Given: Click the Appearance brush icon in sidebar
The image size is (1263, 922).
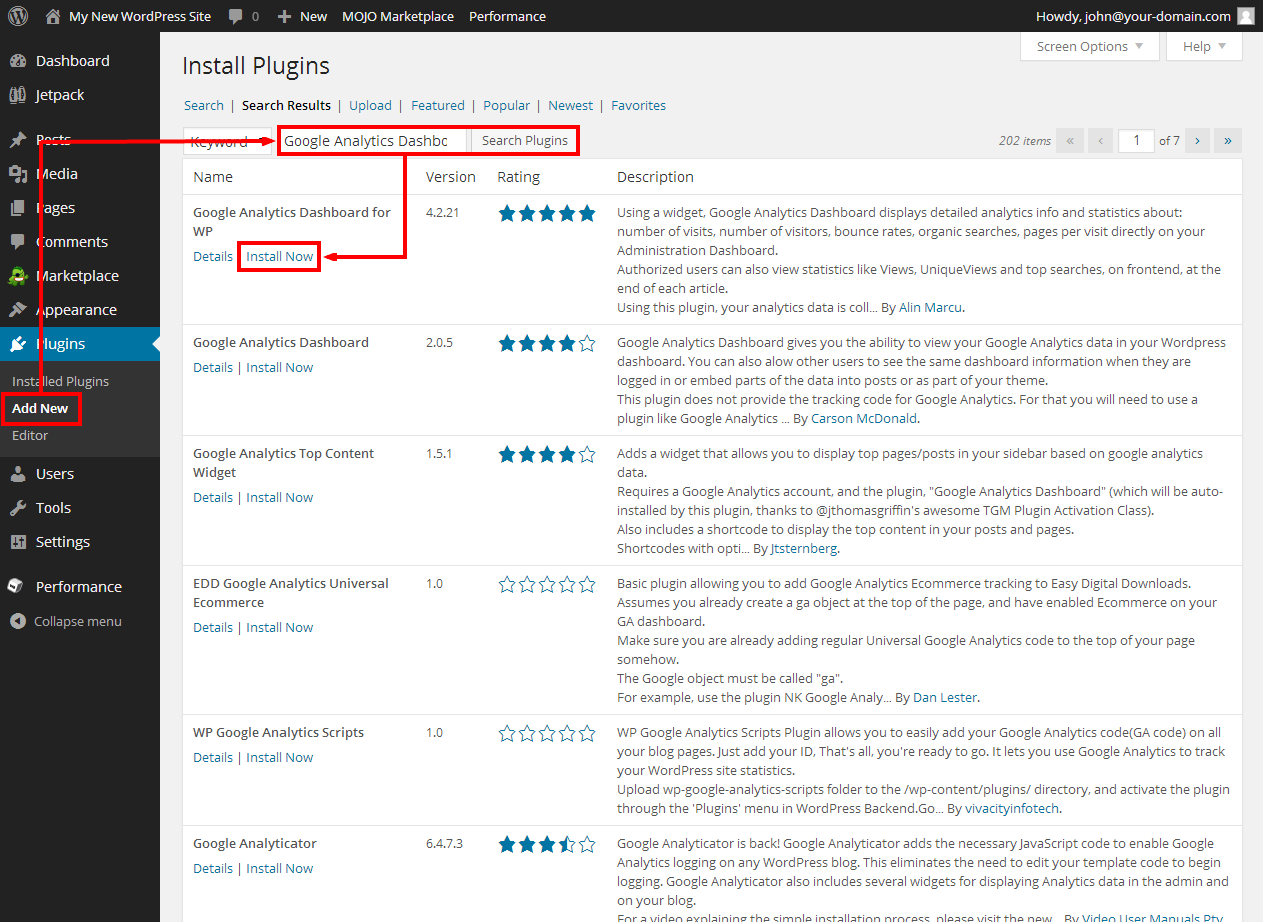Looking at the screenshot, I should coord(18,310).
